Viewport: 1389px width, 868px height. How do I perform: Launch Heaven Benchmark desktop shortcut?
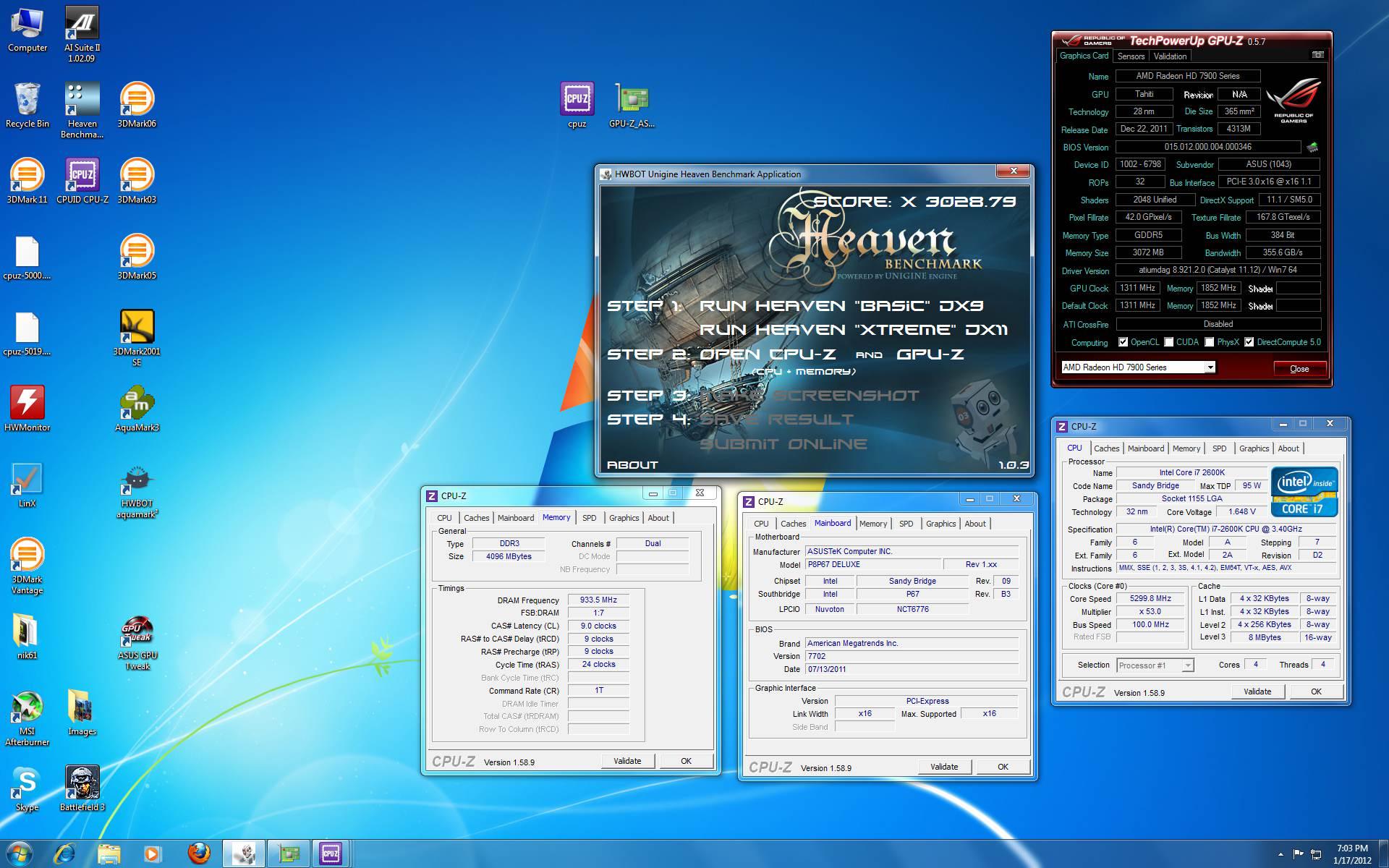82,110
